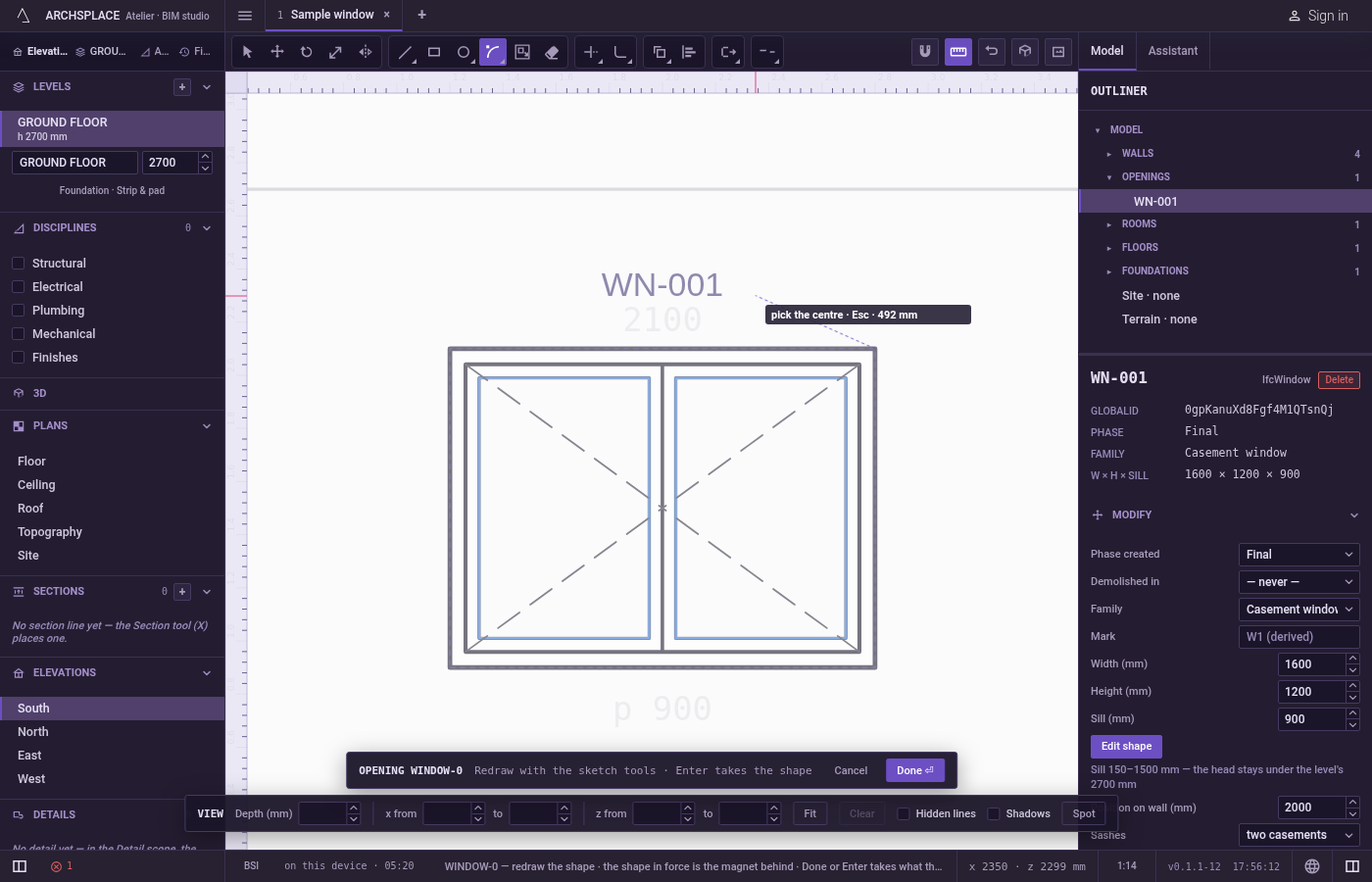Viewport: 1372px width, 882px height.
Task: Open the Demolished in dropdown
Action: (x=1299, y=582)
